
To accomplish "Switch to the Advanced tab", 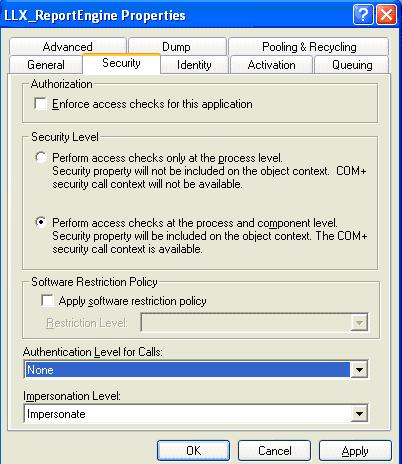I will pos(68,46).
